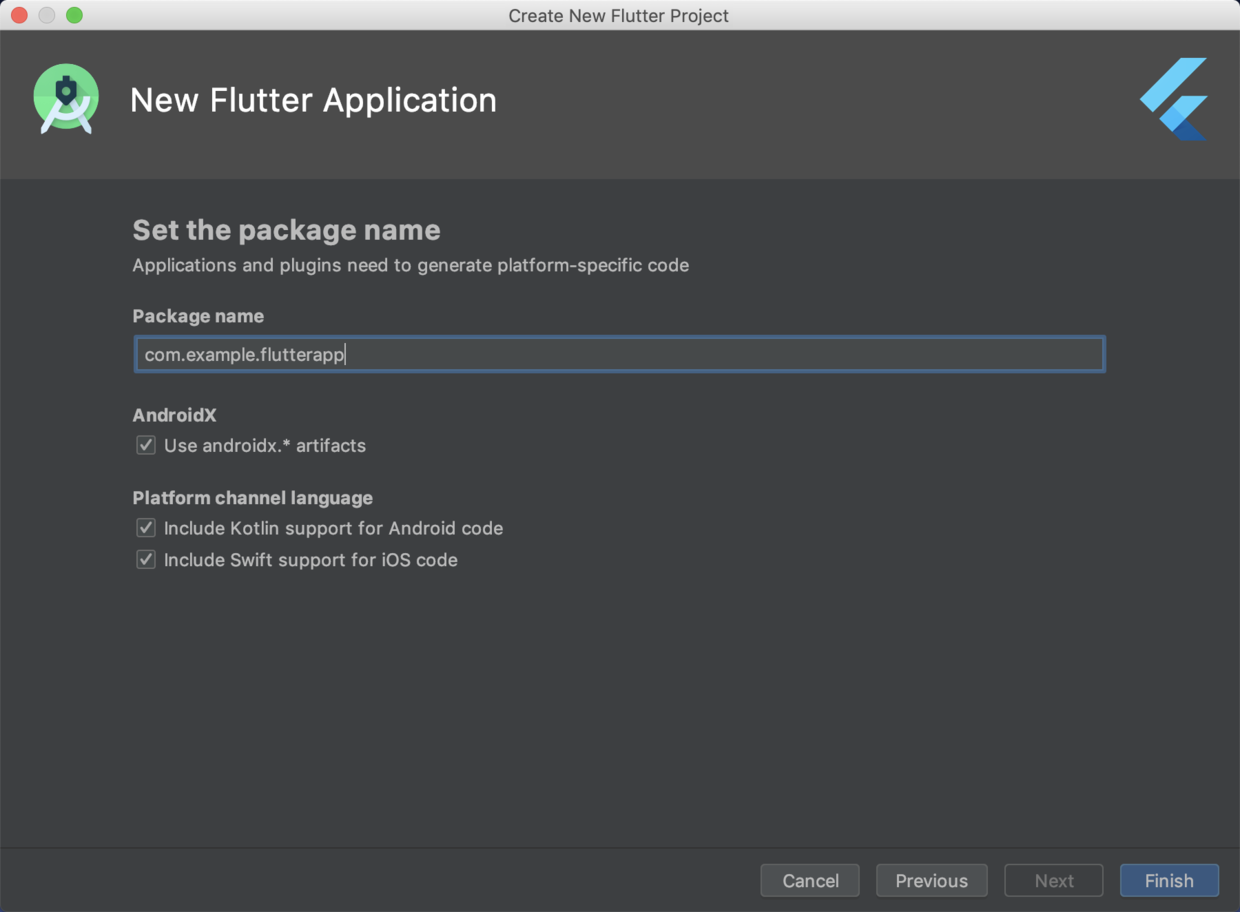Go back with the Previous button
Screen dimensions: 1240x912
pyautogui.click(x=931, y=881)
